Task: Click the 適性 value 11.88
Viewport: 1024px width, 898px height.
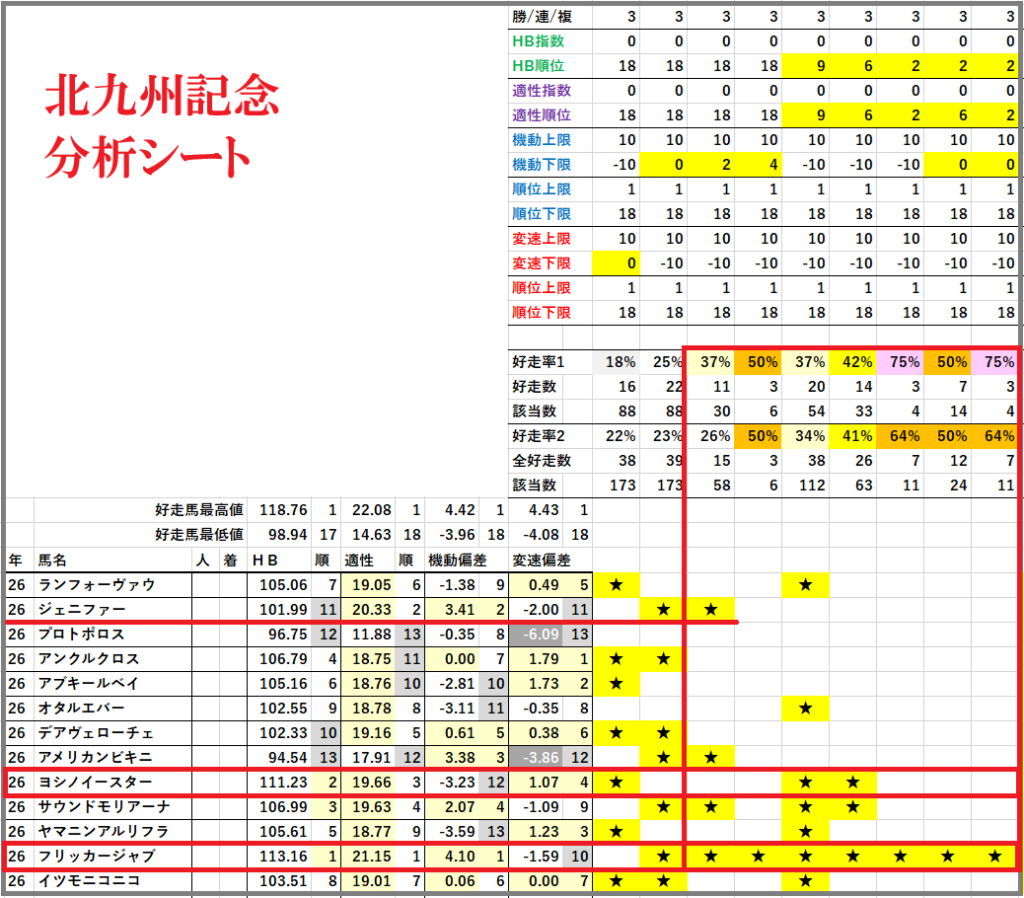Action: 372,634
